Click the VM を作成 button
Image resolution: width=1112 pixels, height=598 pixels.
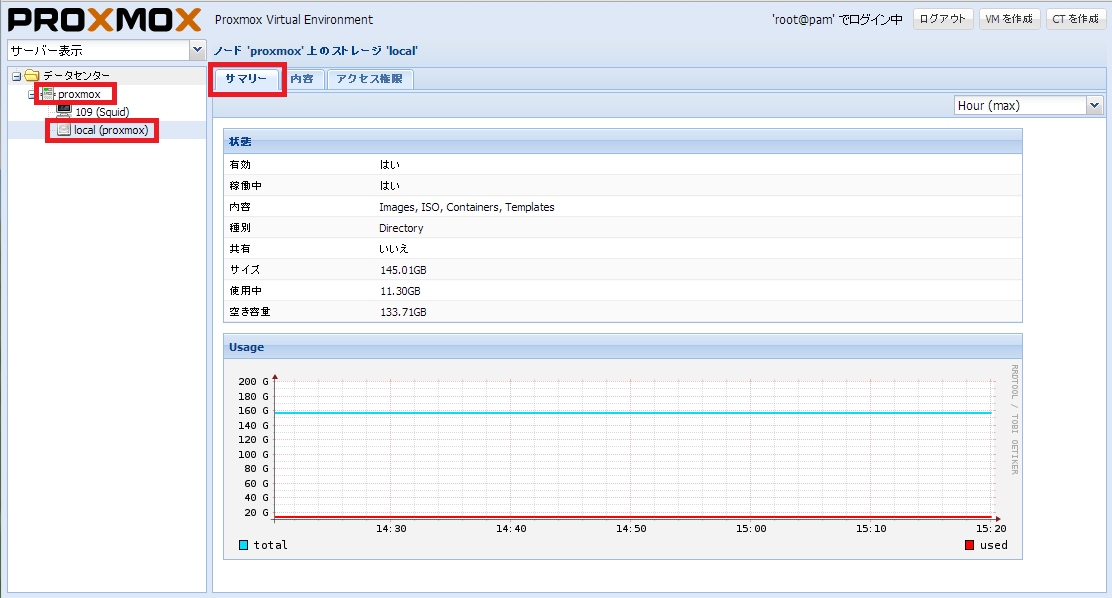click(1009, 19)
